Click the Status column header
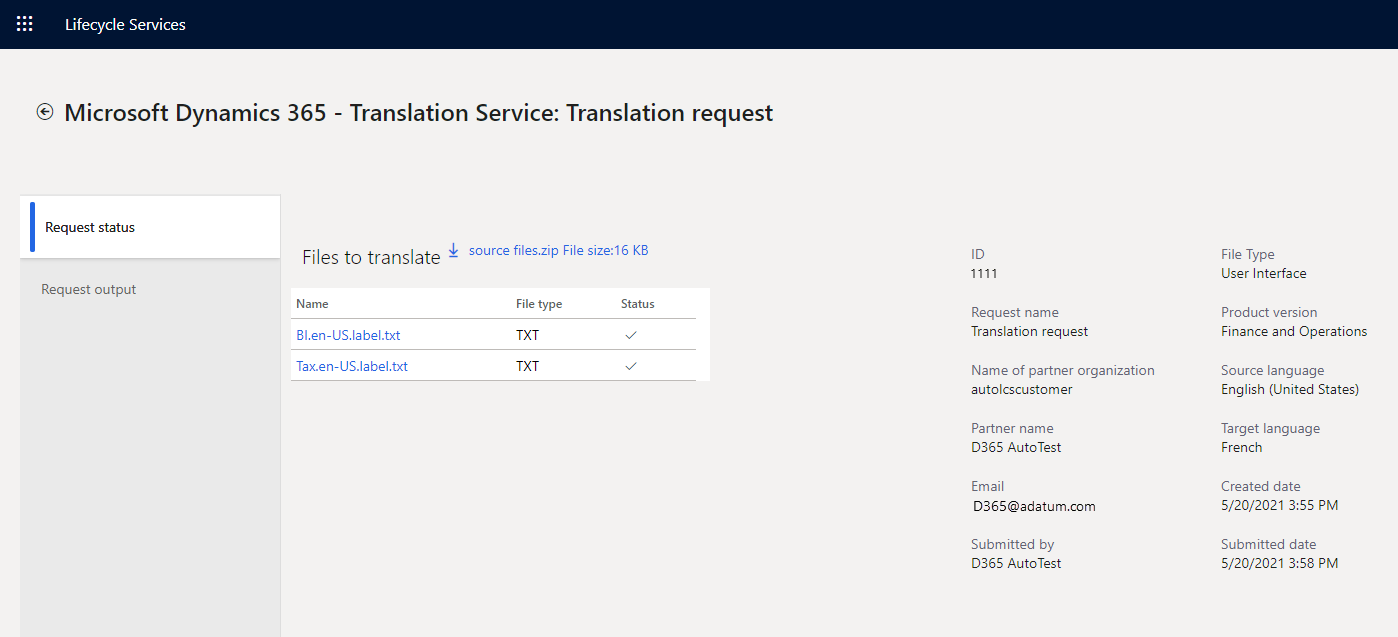The image size is (1398, 637). click(636, 303)
